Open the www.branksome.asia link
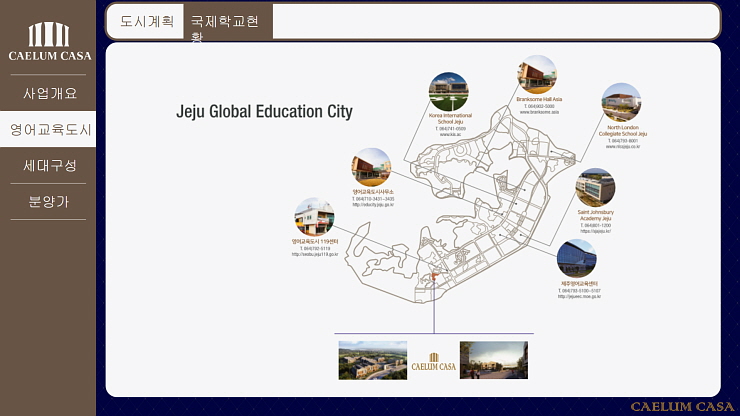The height and width of the screenshot is (416, 740). tap(539, 112)
